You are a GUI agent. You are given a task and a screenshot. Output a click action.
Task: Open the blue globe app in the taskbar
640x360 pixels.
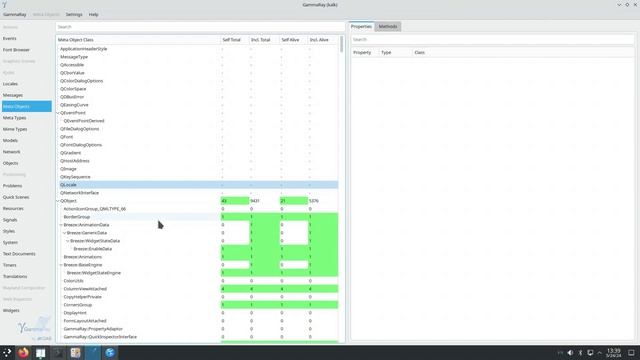[x=110, y=353]
